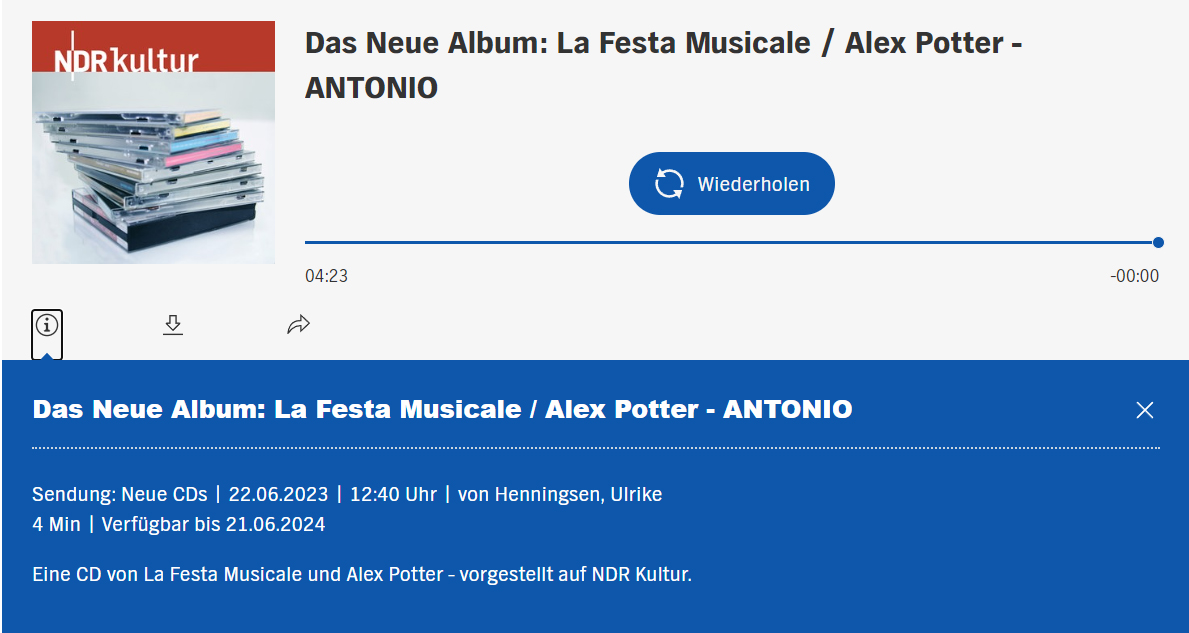Click the circular repeat arrows icon
Image resolution: width=1189 pixels, height=633 pixels.
[669, 184]
